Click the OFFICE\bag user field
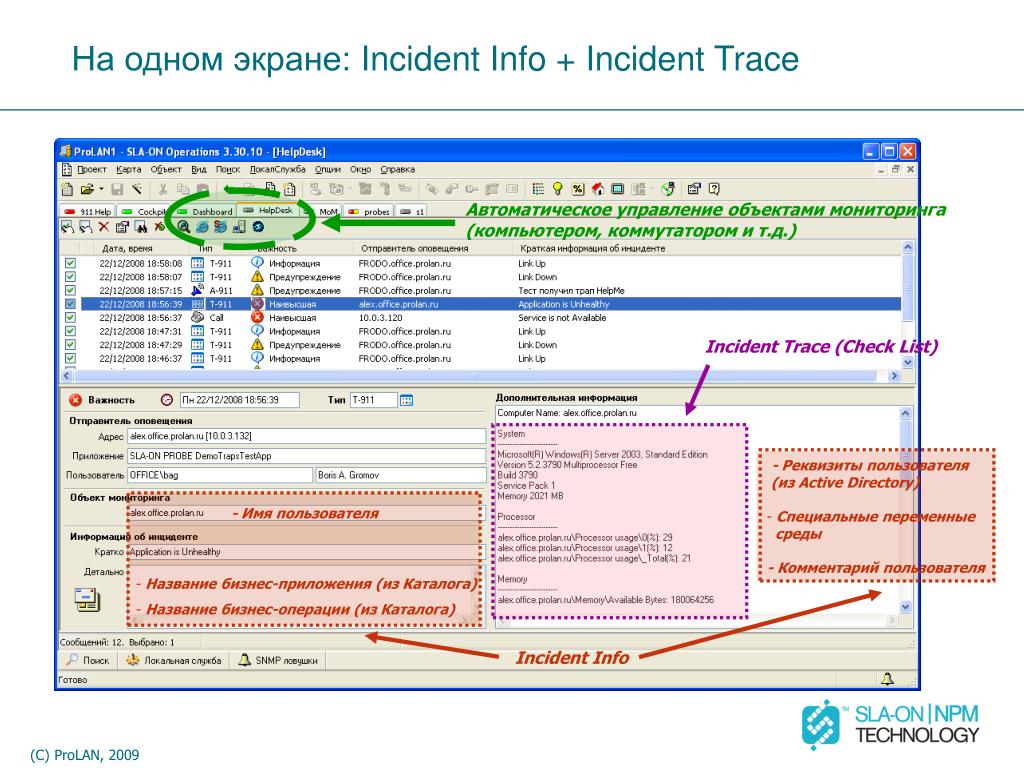 (219, 475)
